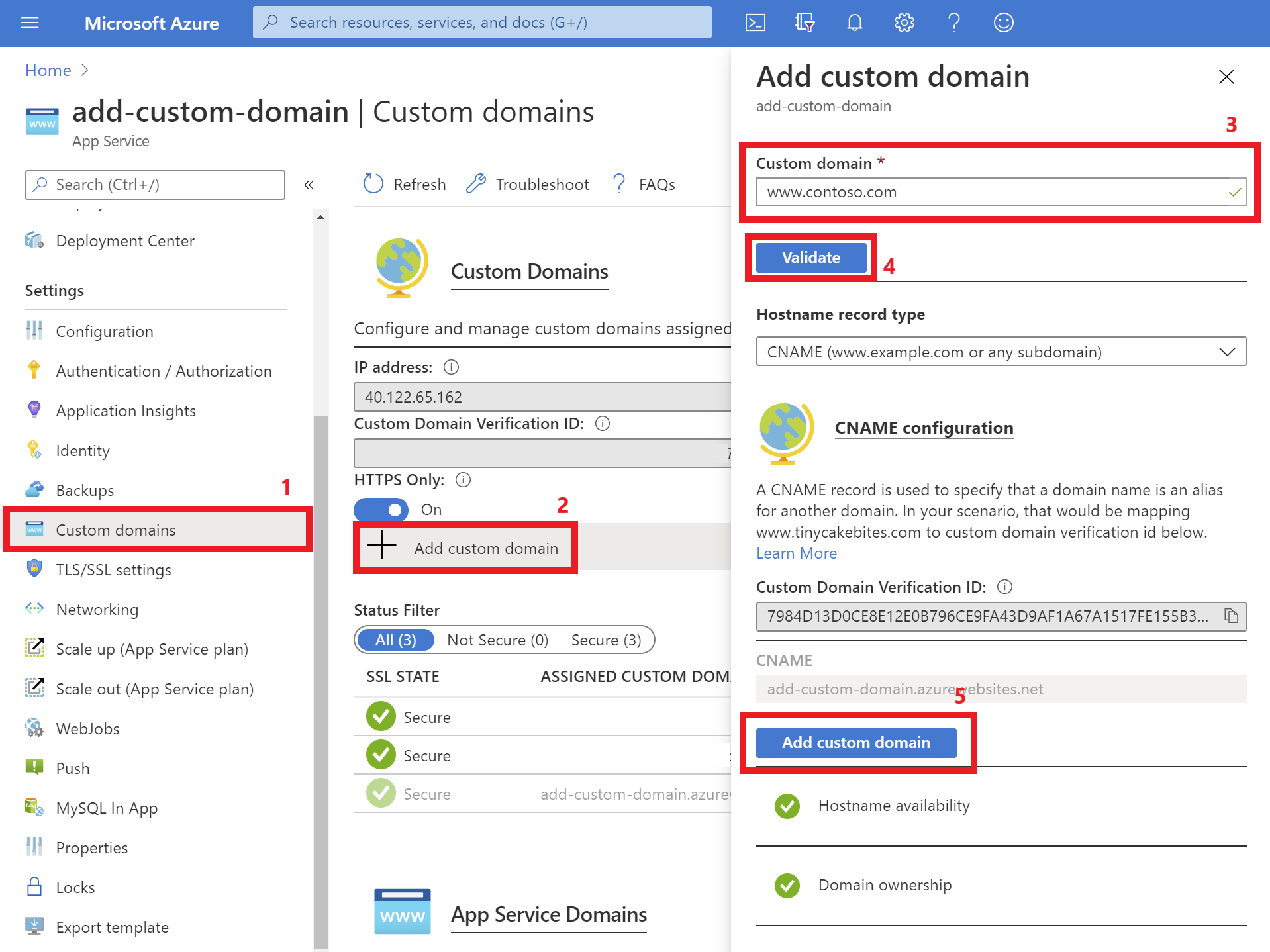Open Troubleshoot for custom domains
1270x952 pixels.
click(x=528, y=184)
